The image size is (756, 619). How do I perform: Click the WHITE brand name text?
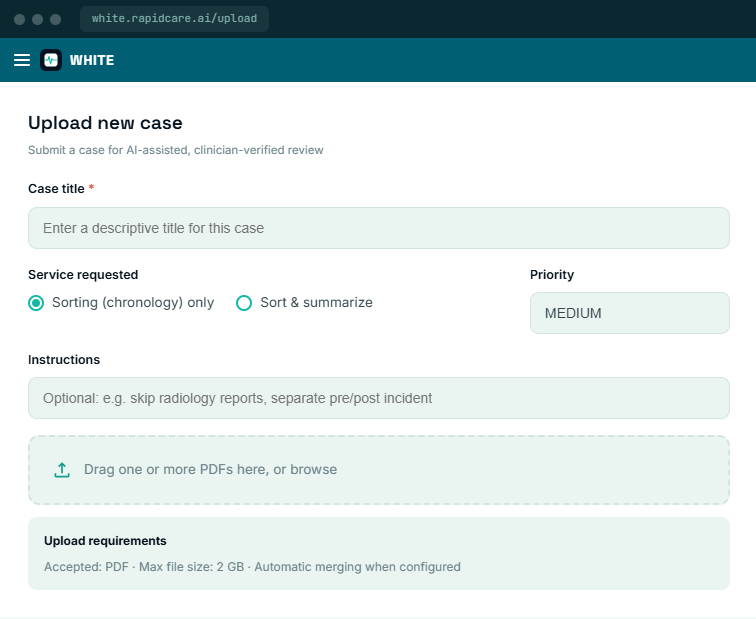[92, 60]
